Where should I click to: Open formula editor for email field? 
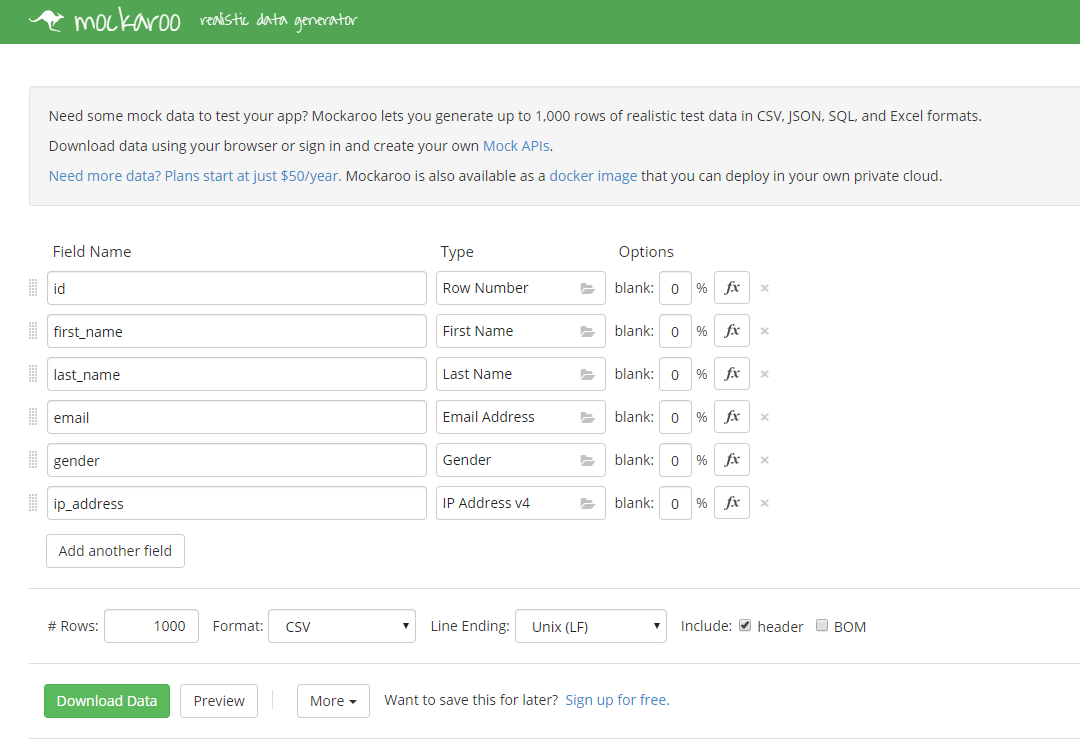[x=731, y=418]
